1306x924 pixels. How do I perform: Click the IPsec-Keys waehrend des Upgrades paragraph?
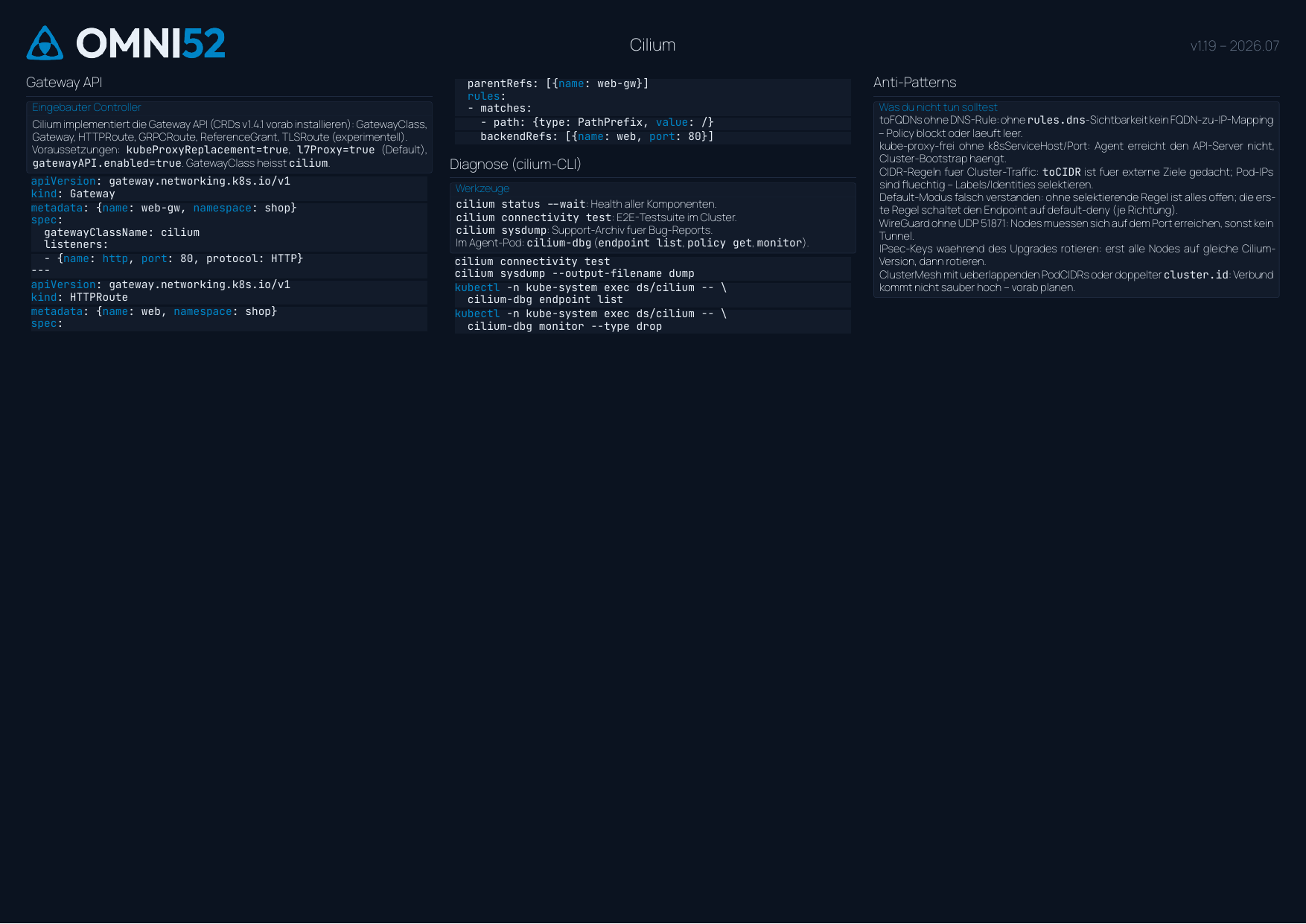point(1076,255)
